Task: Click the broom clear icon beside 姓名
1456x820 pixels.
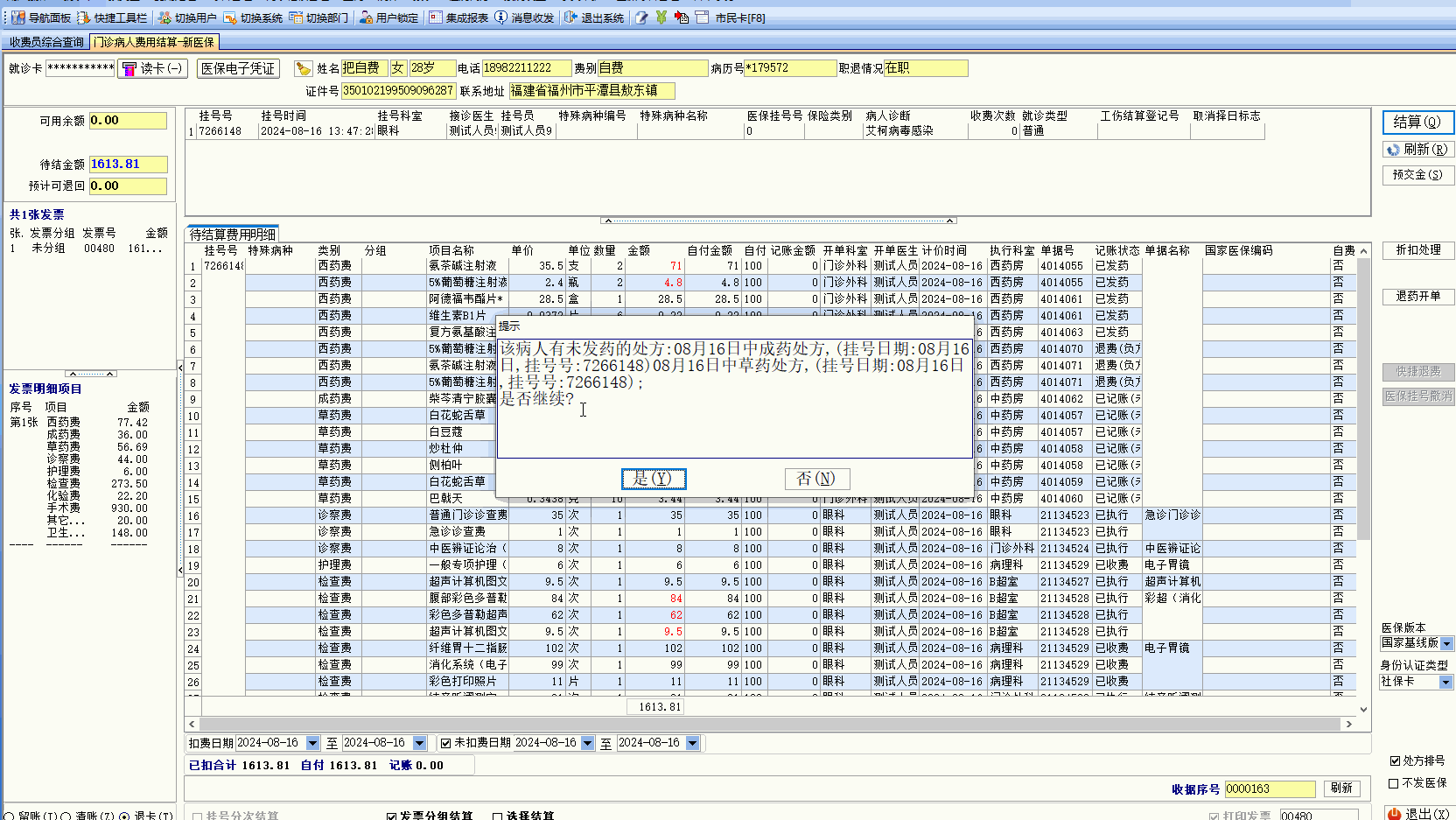Action: (x=303, y=68)
